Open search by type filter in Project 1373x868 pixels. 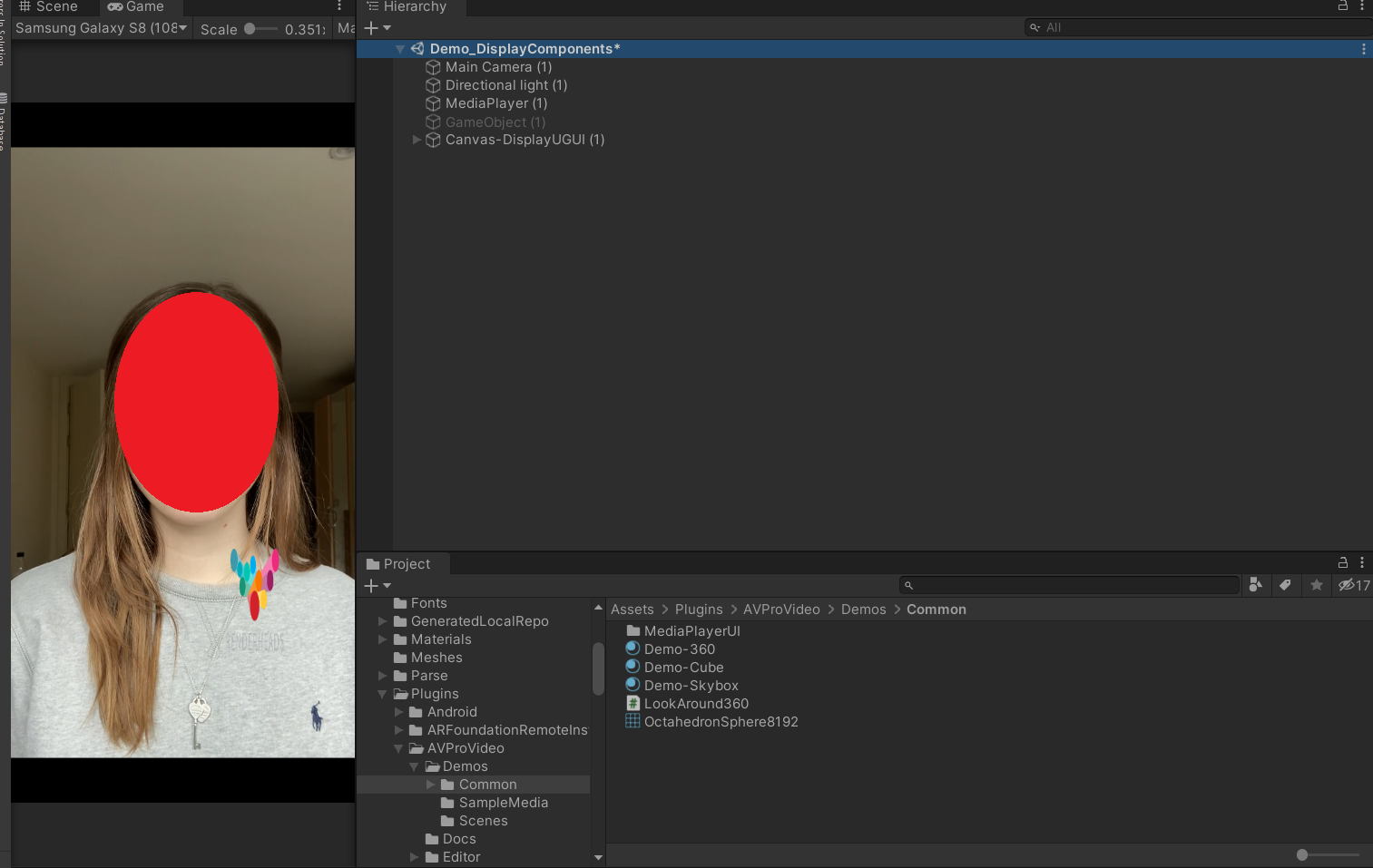[1256, 585]
